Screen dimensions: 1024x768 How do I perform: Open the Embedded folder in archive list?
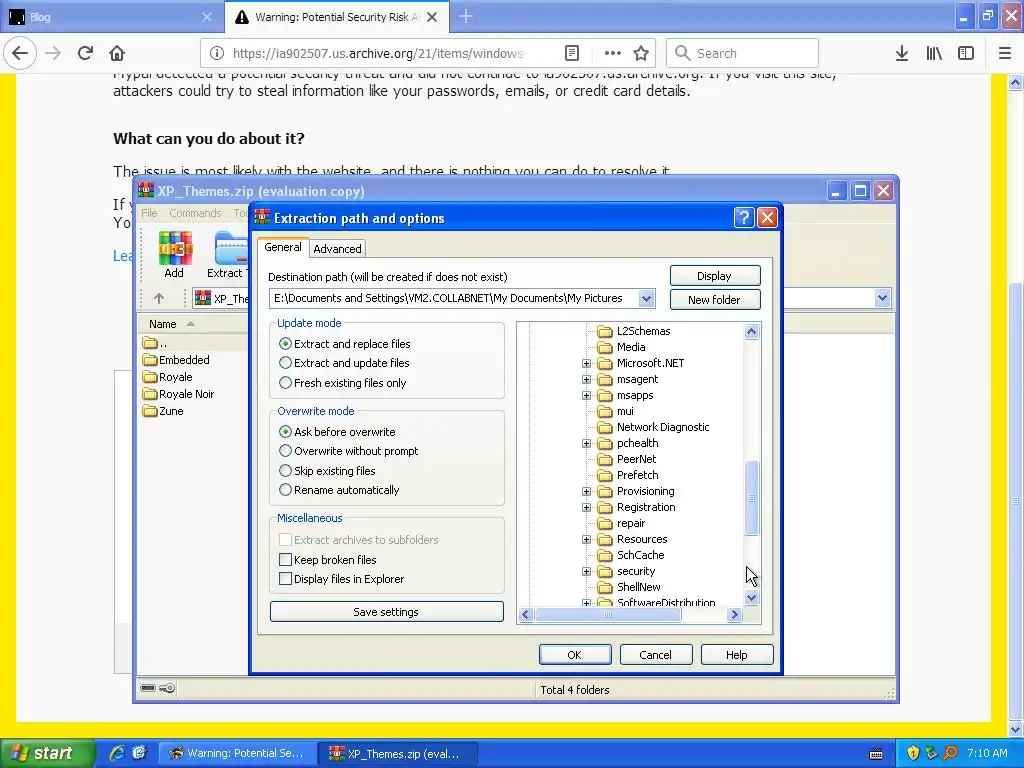[x=176, y=360]
